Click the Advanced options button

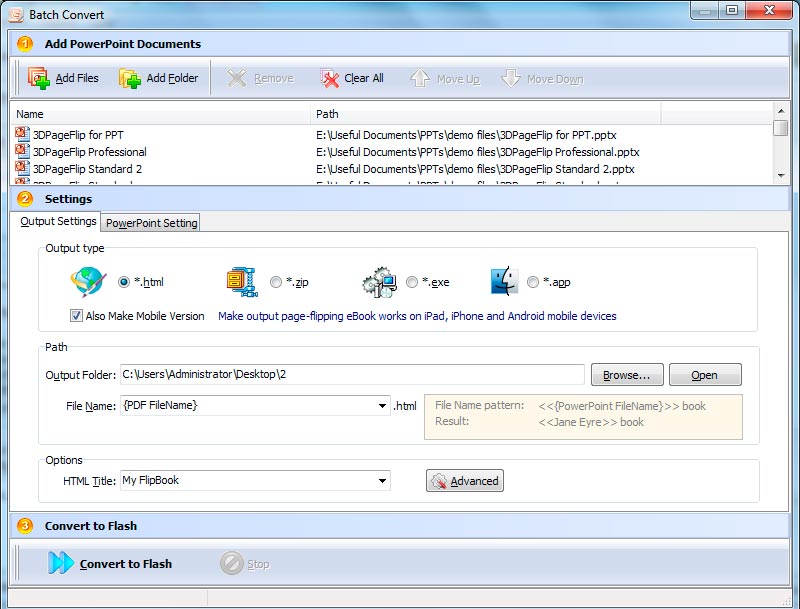465,480
